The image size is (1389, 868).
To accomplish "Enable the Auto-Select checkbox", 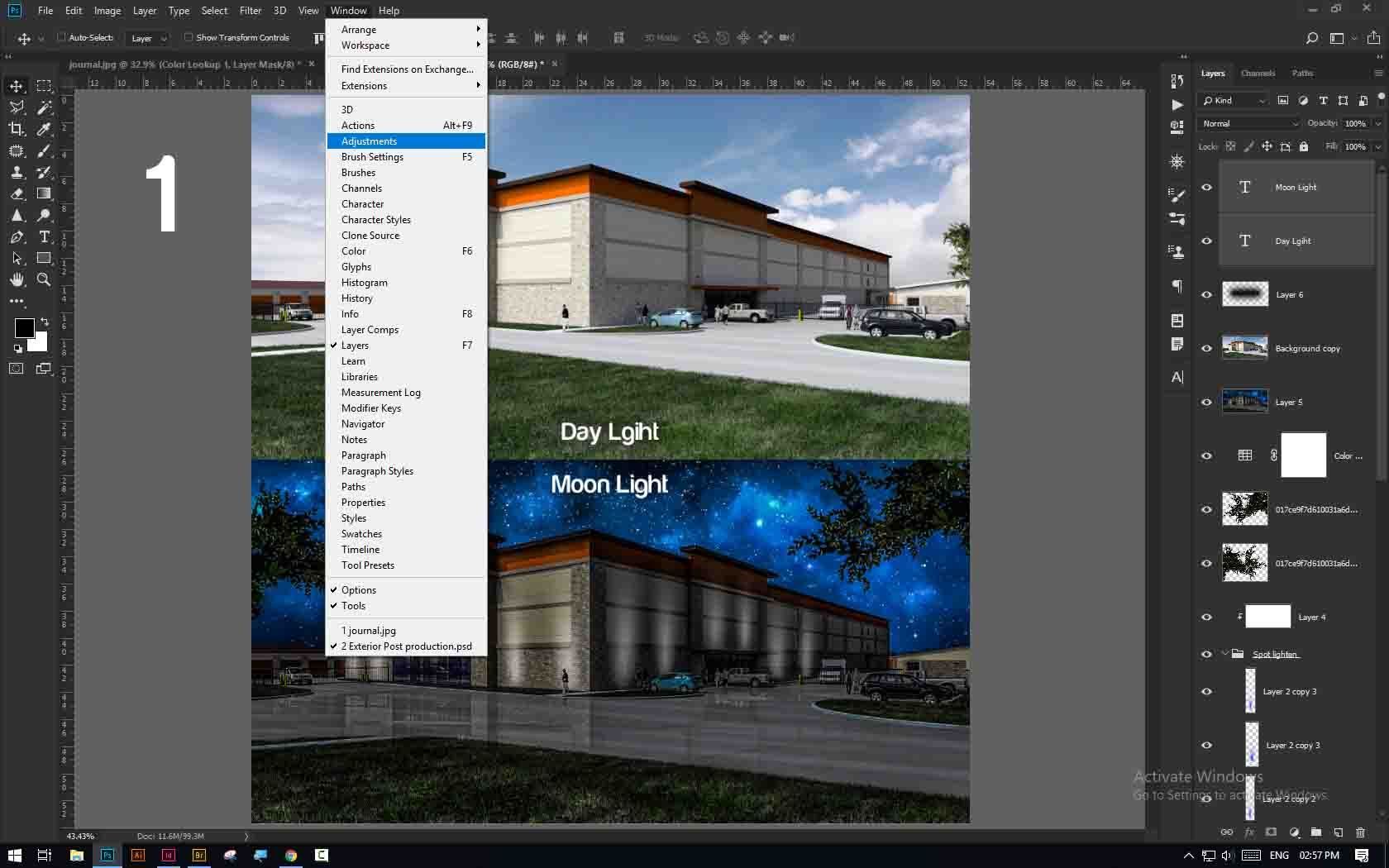I will click(x=61, y=37).
